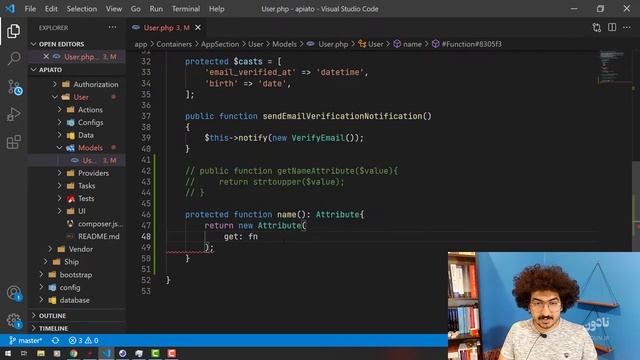
Task: Expand the Providers folder
Action: click(77, 173)
